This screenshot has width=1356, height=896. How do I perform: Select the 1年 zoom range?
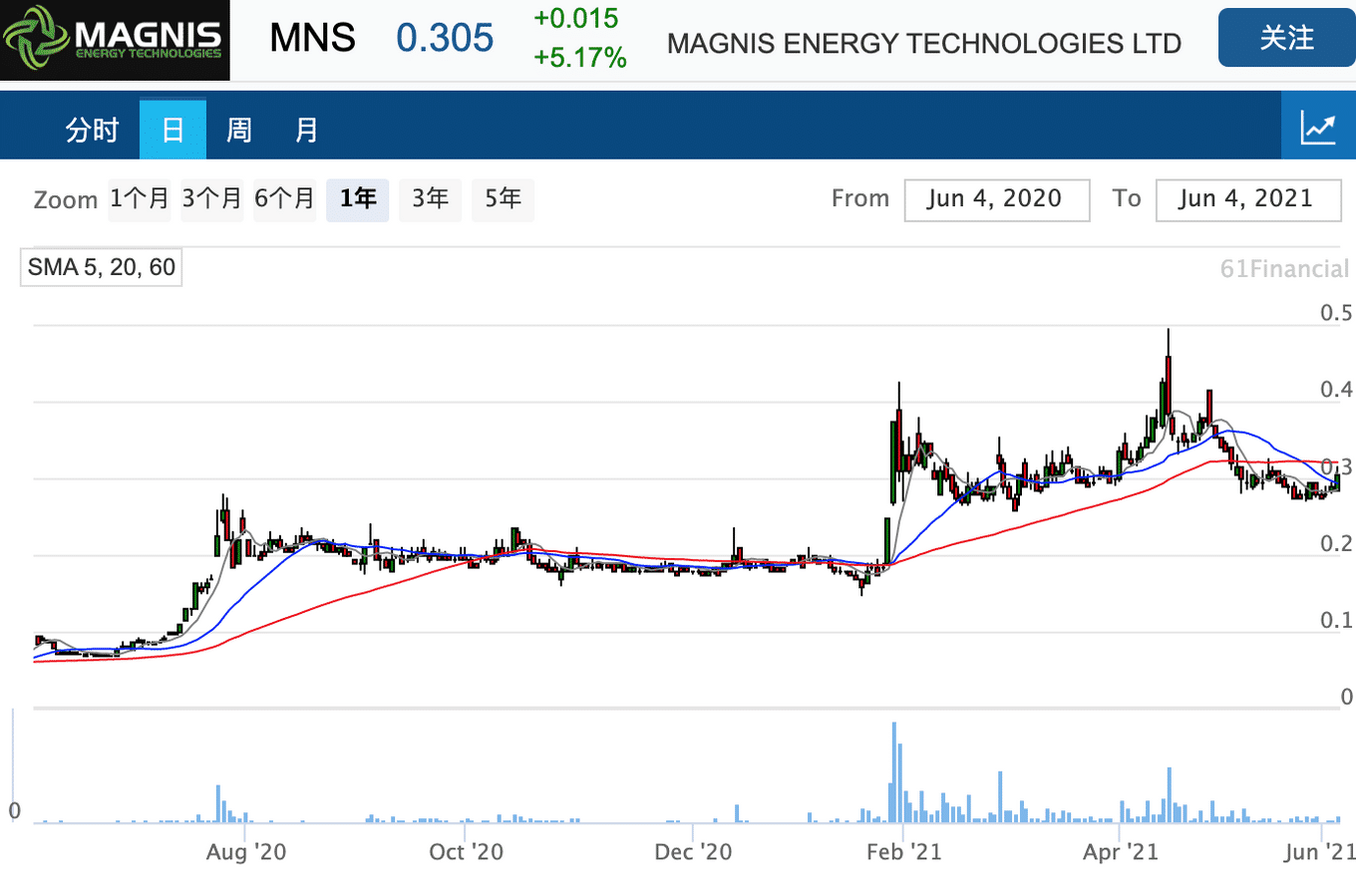point(358,199)
